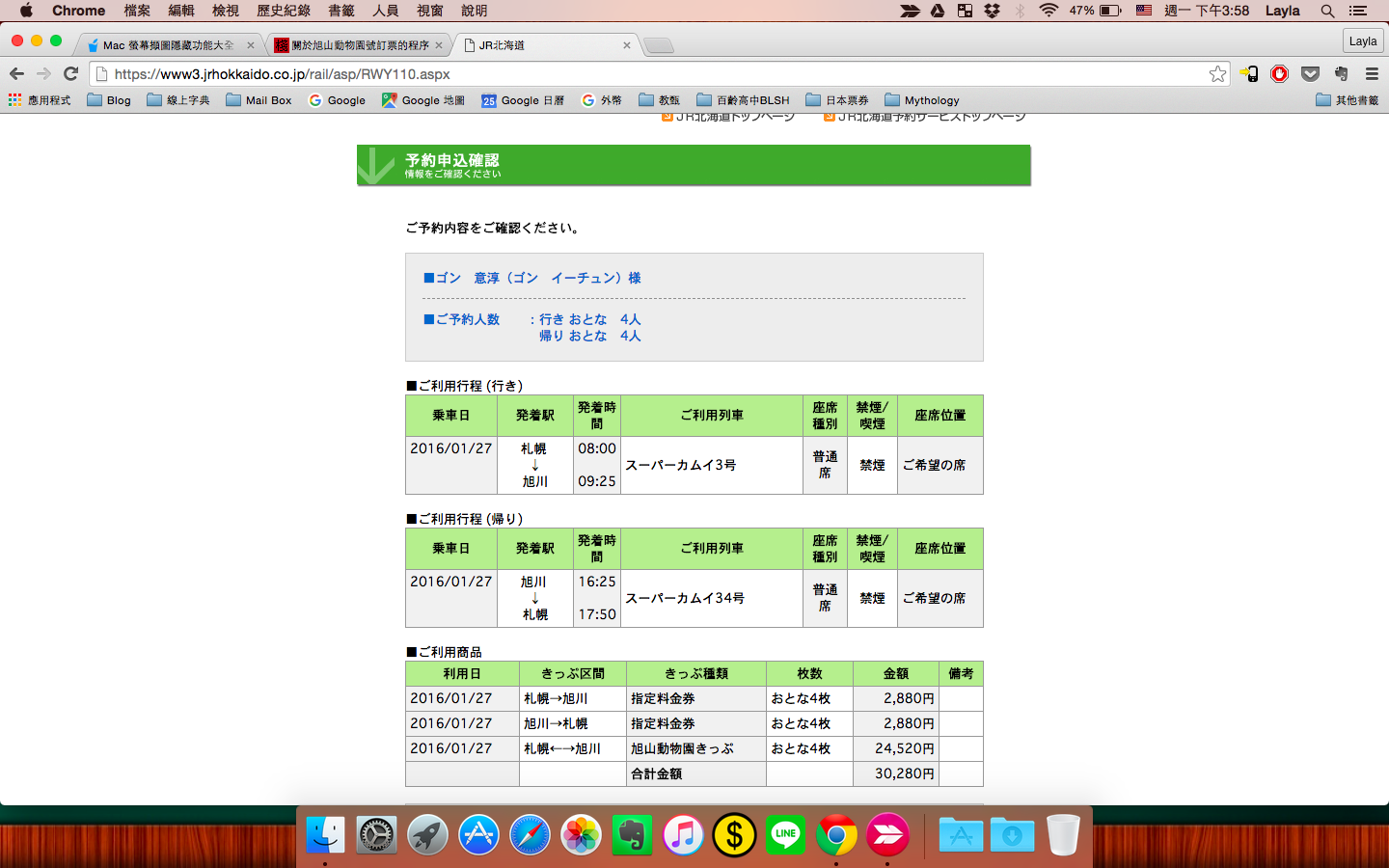1389x868 pixels.
Task: Open Finder from the Dock
Action: click(325, 835)
